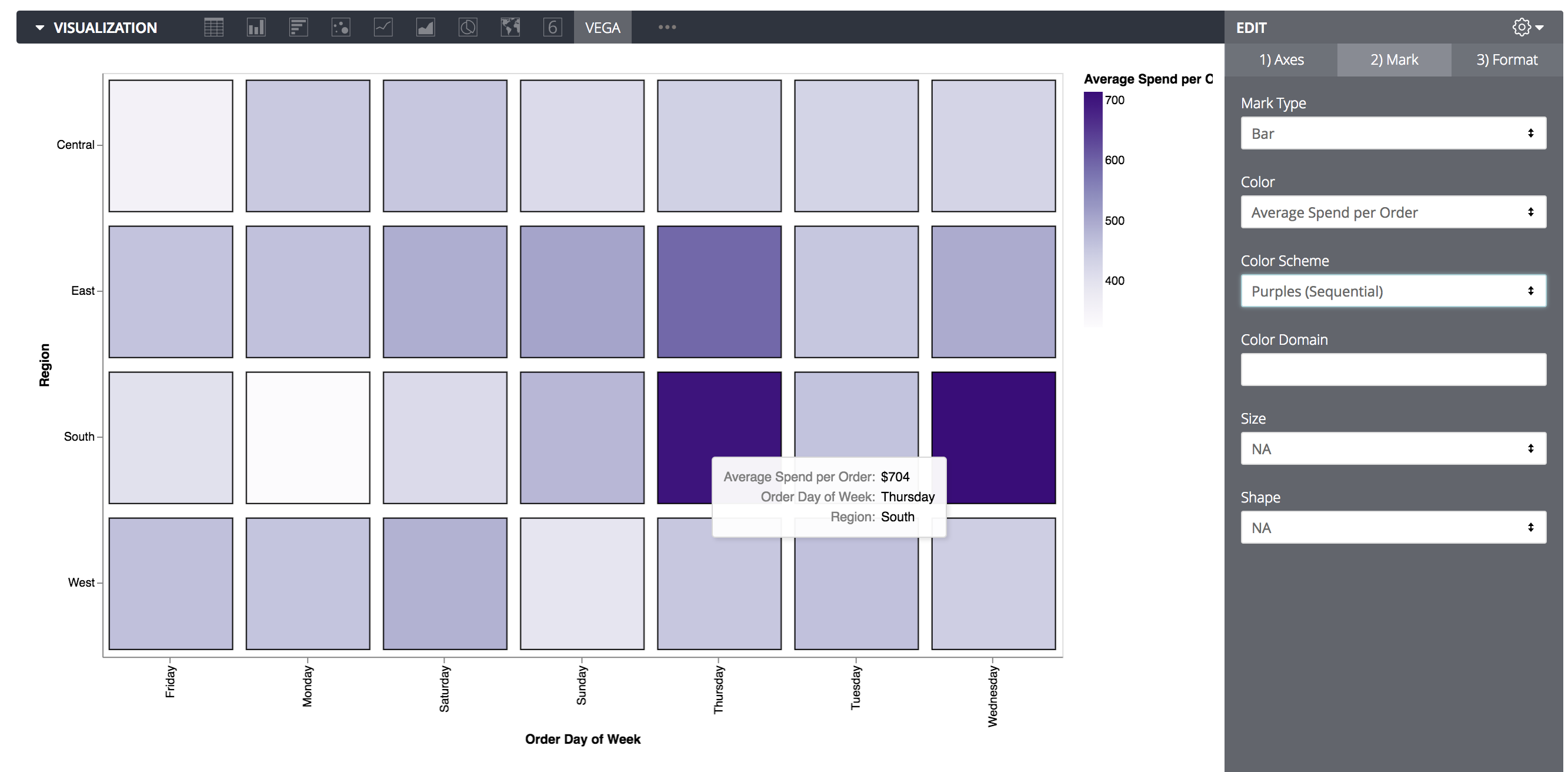The image size is (1568, 772).
Task: Choose the pie chart visualization
Action: click(x=468, y=28)
